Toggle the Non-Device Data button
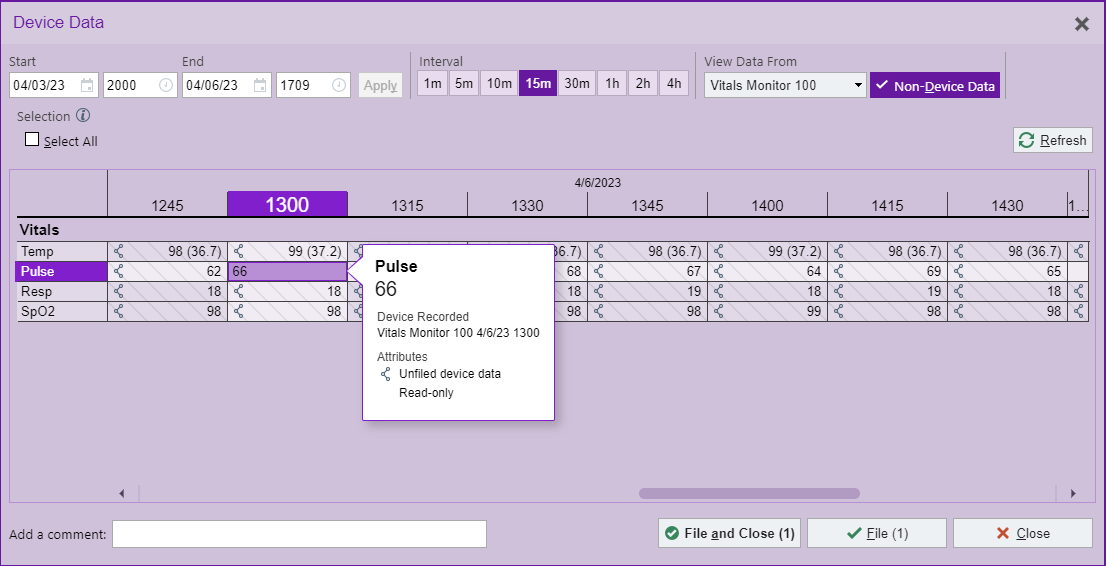Viewport: 1106px width, 566px height. click(x=934, y=86)
